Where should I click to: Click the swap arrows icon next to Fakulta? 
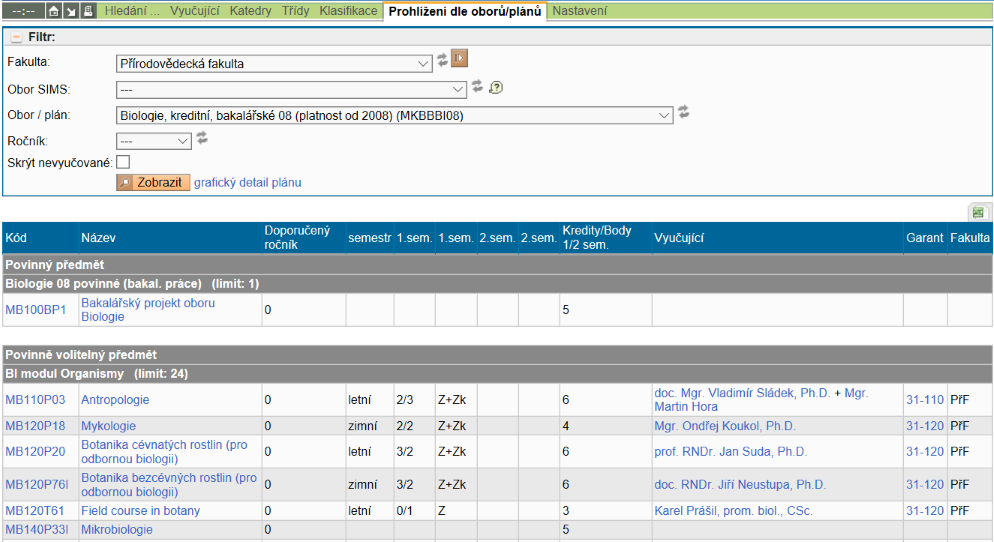442,60
